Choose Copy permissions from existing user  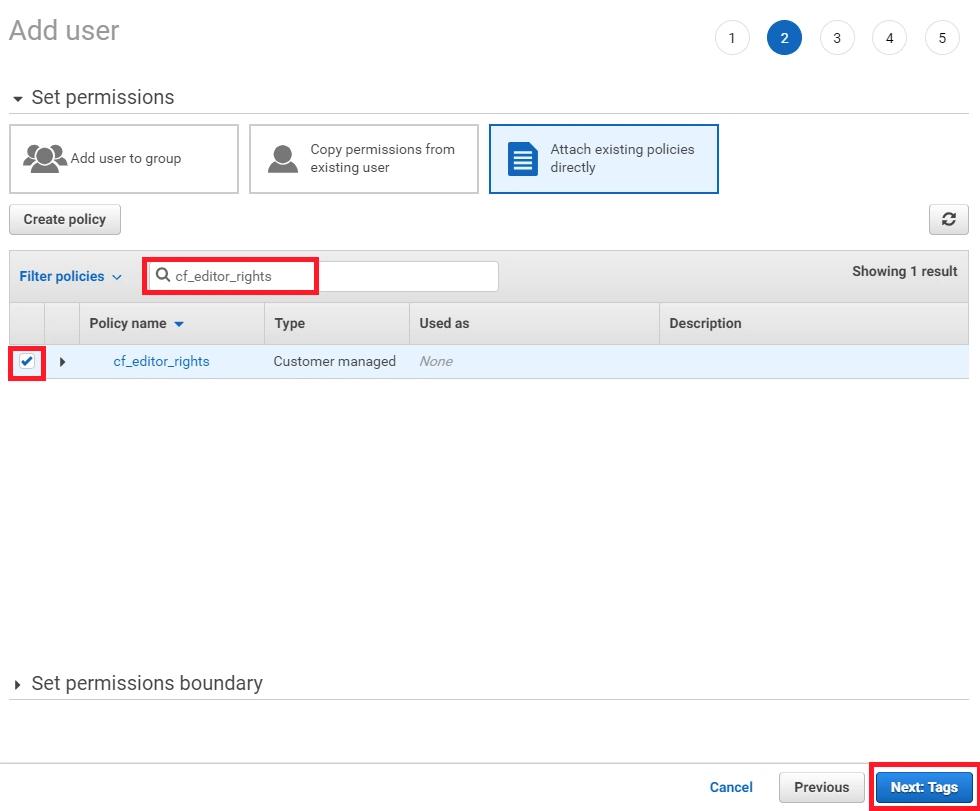coord(364,158)
